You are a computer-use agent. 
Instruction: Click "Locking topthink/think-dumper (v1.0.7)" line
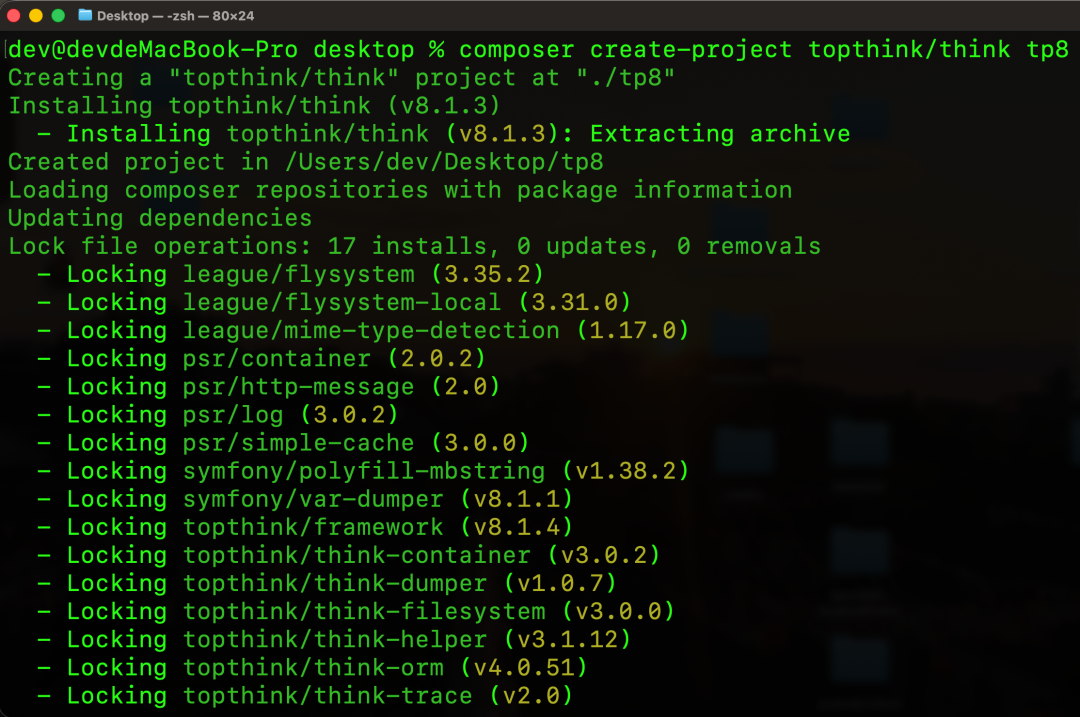coord(327,584)
